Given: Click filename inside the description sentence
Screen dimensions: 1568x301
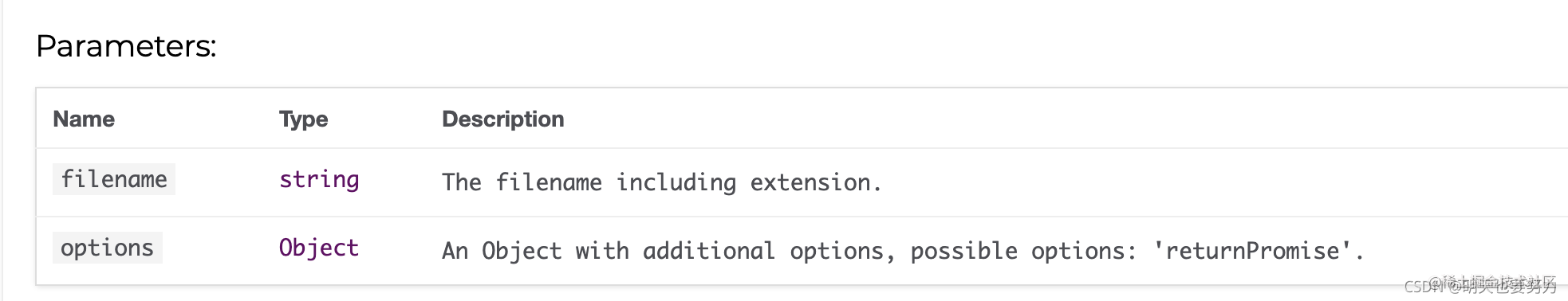Looking at the screenshot, I should (549, 182).
